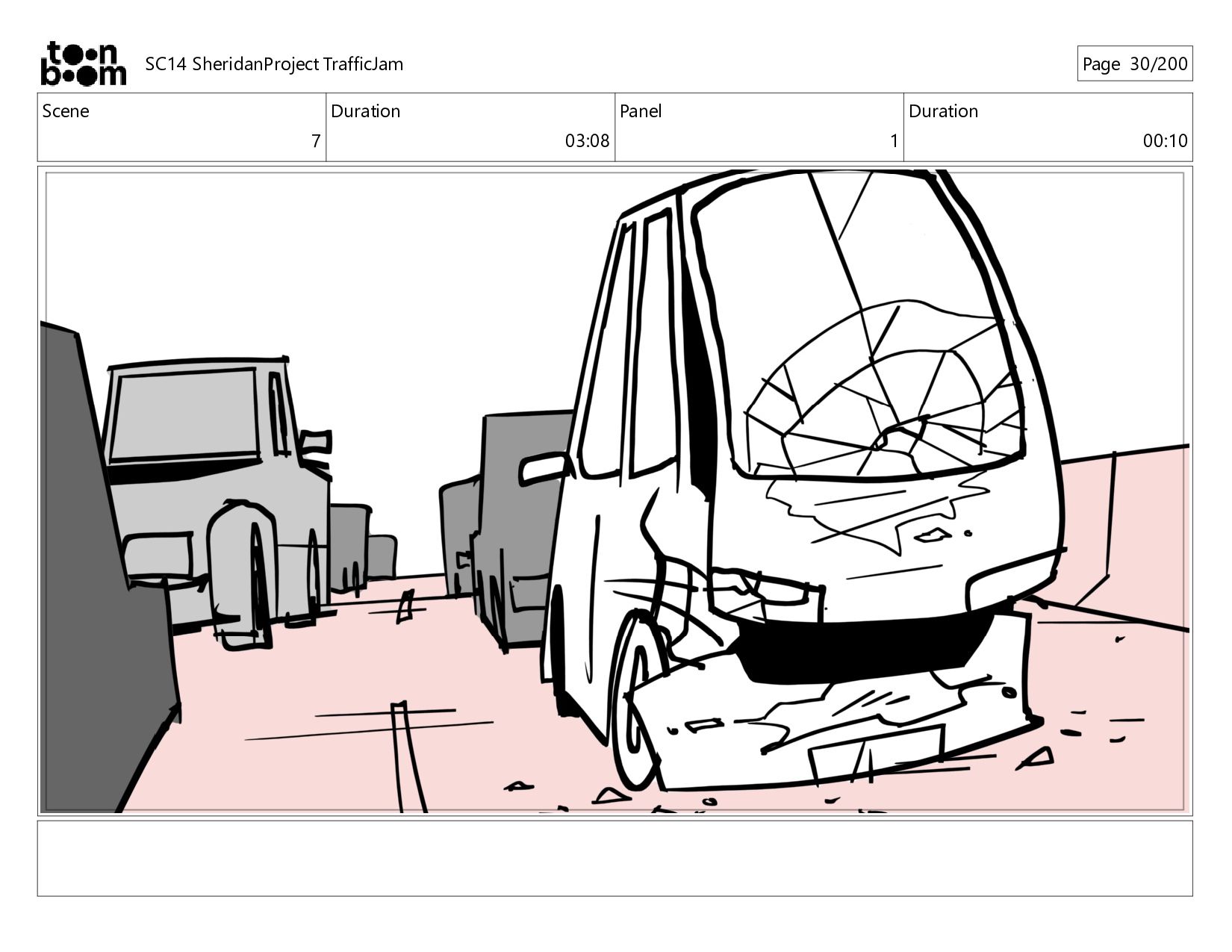This screenshot has height=952, width=1232.
Task: Select the project title 'SC14 SheridanProject TrafficJam'
Action: coord(274,64)
